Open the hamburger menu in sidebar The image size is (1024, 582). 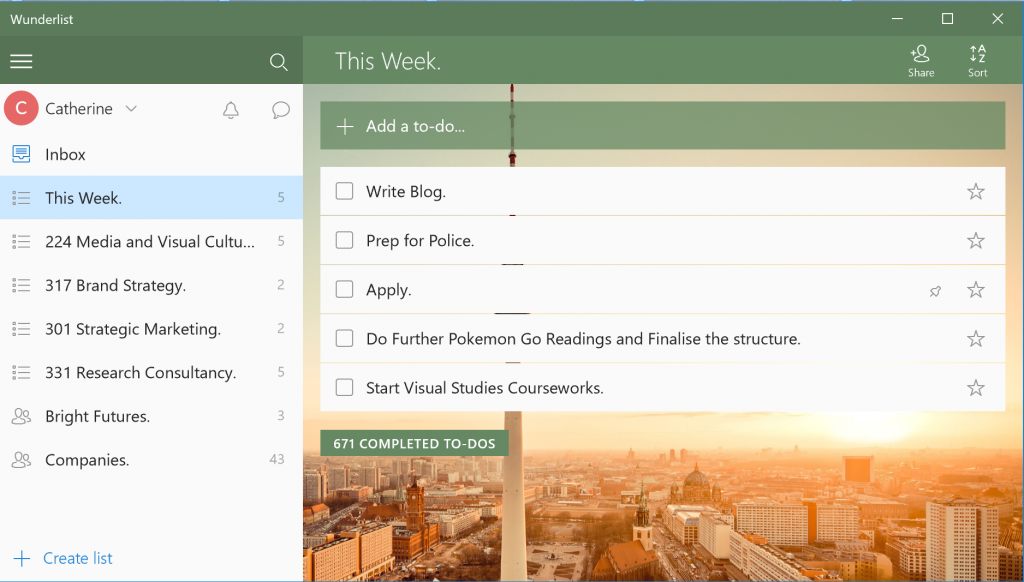pos(21,62)
